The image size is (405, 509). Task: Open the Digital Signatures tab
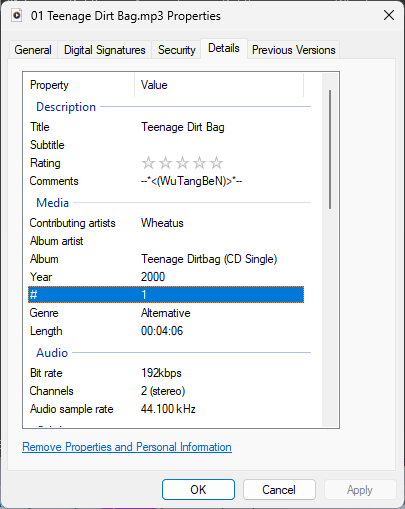pos(105,50)
